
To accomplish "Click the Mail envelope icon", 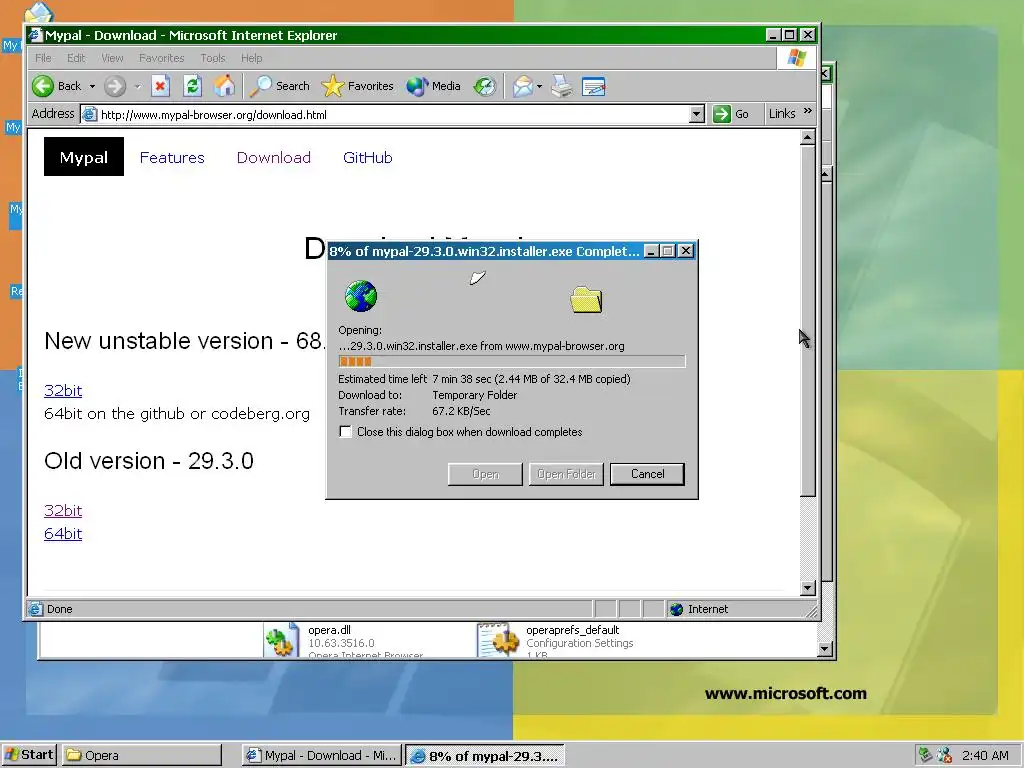I will tap(522, 86).
